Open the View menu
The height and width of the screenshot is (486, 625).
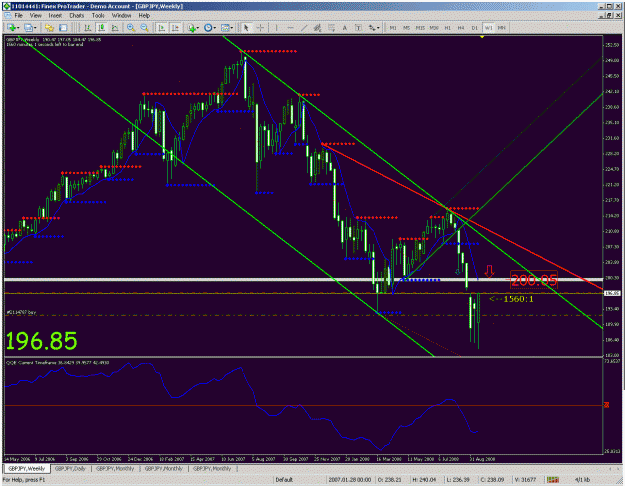click(35, 16)
